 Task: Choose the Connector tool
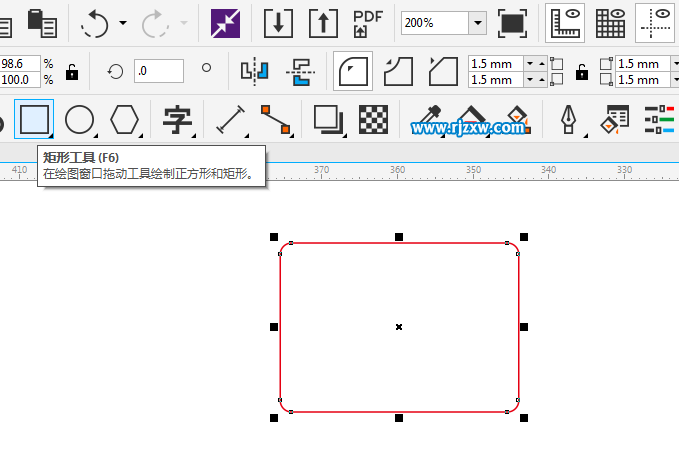[x=276, y=120]
